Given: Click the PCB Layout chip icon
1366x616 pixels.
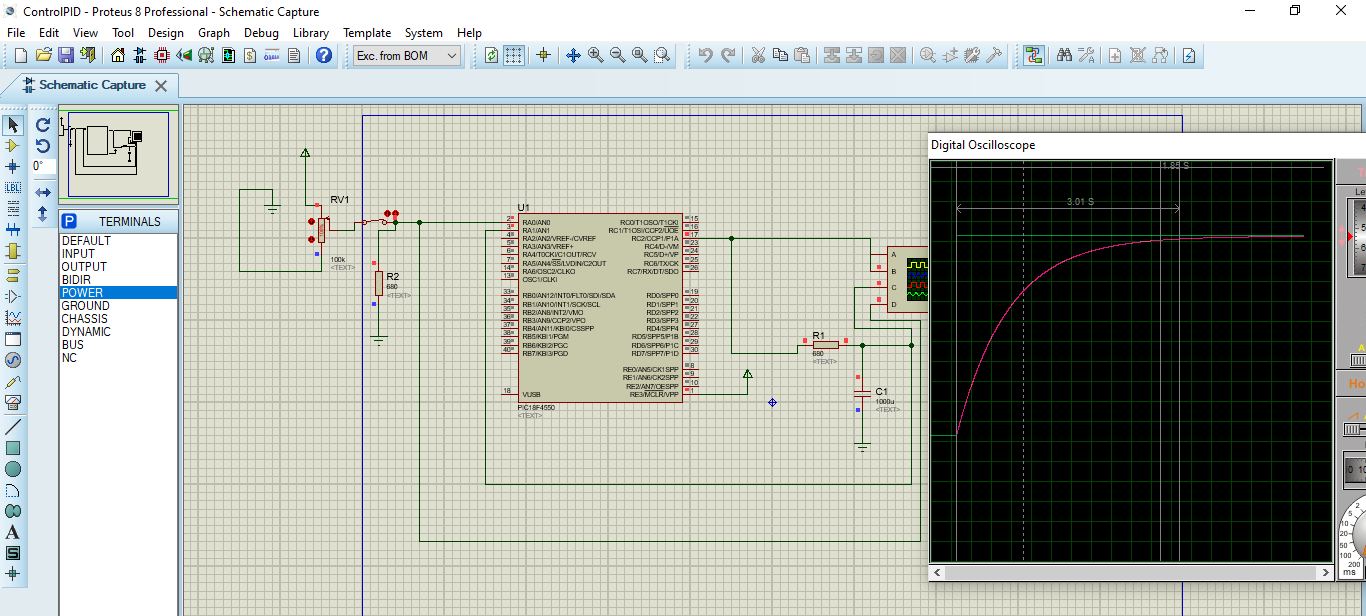Looking at the screenshot, I should click(162, 56).
